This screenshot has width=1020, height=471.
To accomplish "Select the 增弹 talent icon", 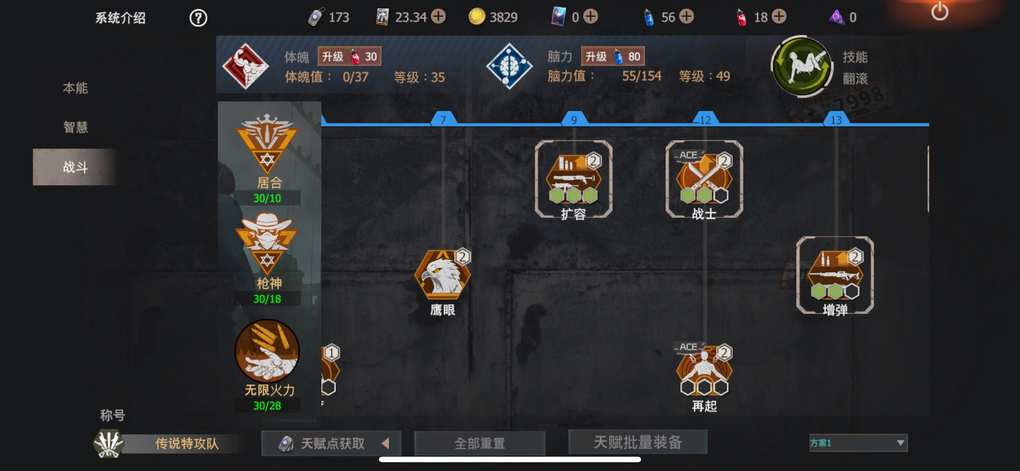I will click(x=835, y=275).
